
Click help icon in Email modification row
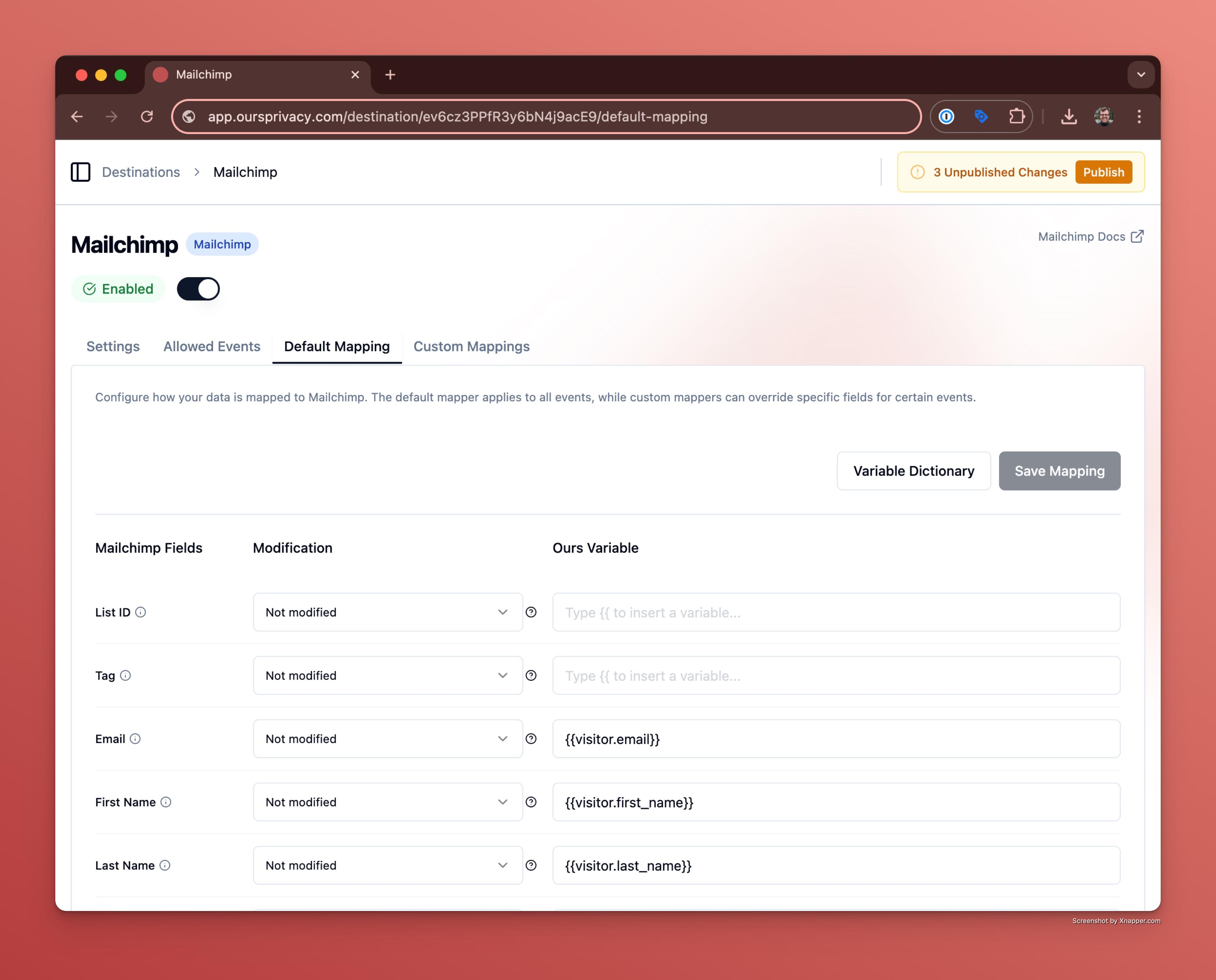(531, 738)
